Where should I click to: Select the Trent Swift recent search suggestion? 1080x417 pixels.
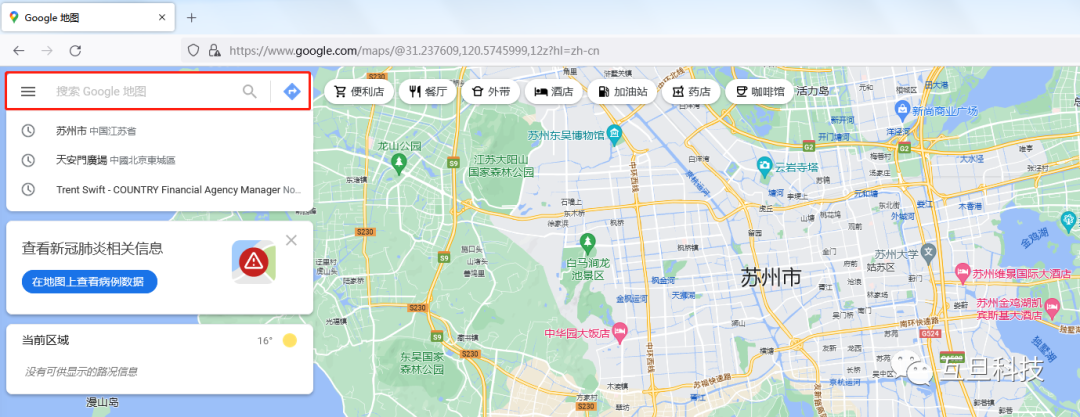click(x=159, y=189)
